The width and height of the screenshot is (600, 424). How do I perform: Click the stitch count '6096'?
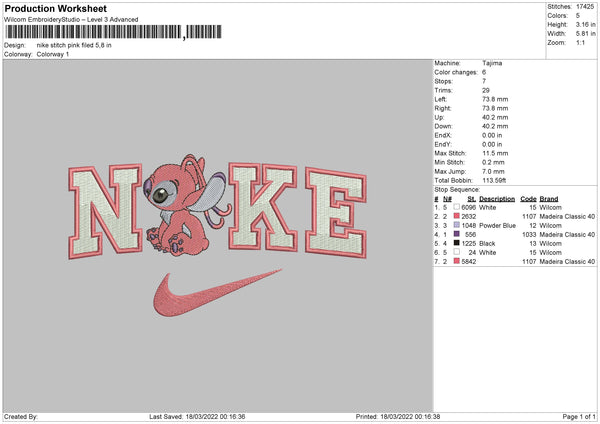[x=468, y=207]
